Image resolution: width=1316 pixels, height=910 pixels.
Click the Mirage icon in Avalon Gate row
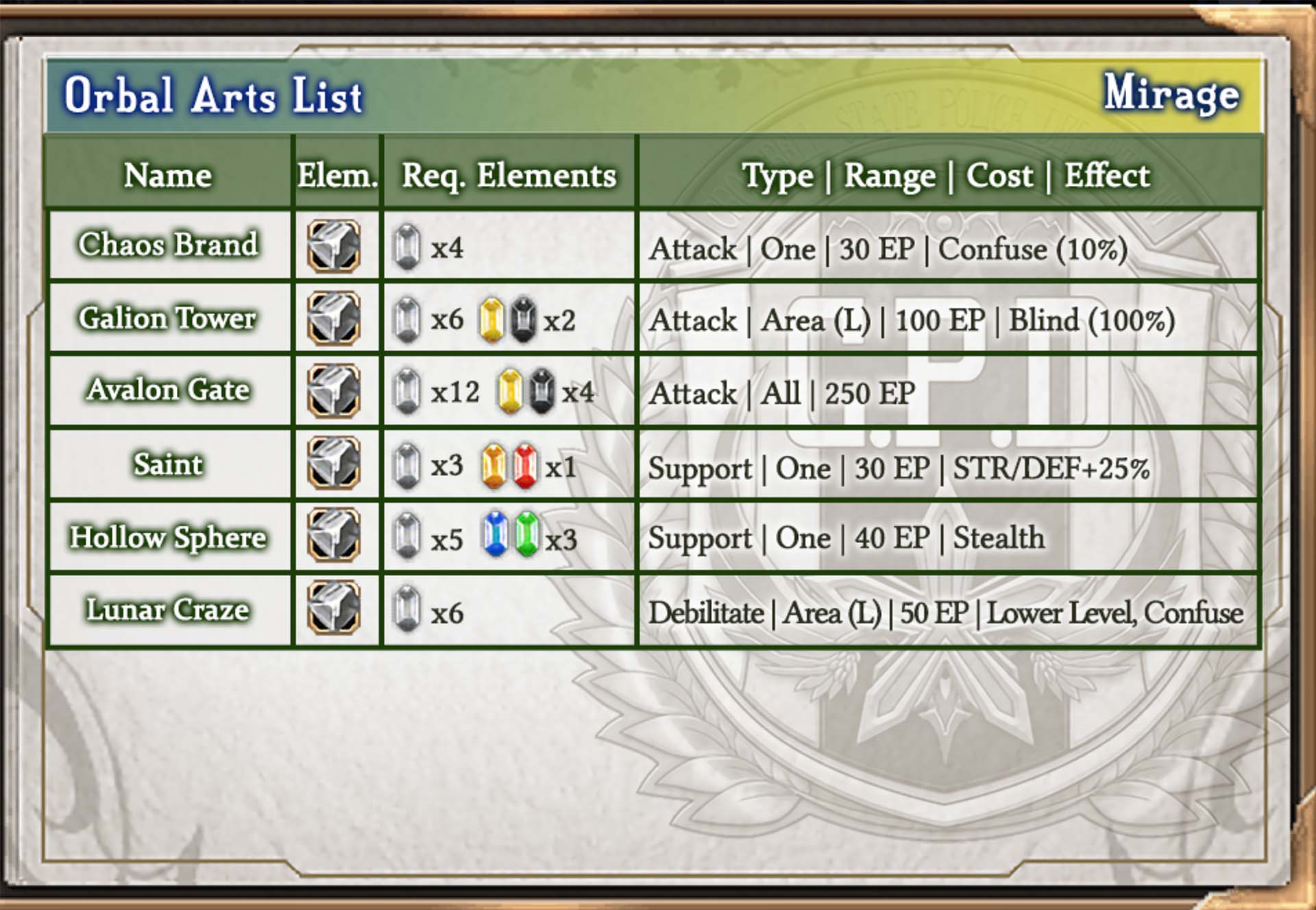(334, 391)
